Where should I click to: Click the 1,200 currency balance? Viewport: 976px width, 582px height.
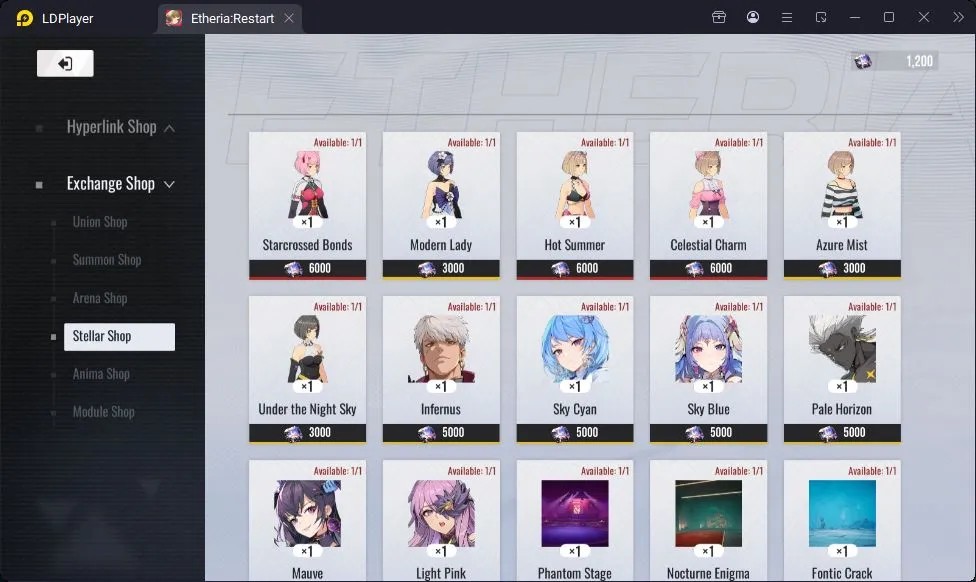coord(919,61)
